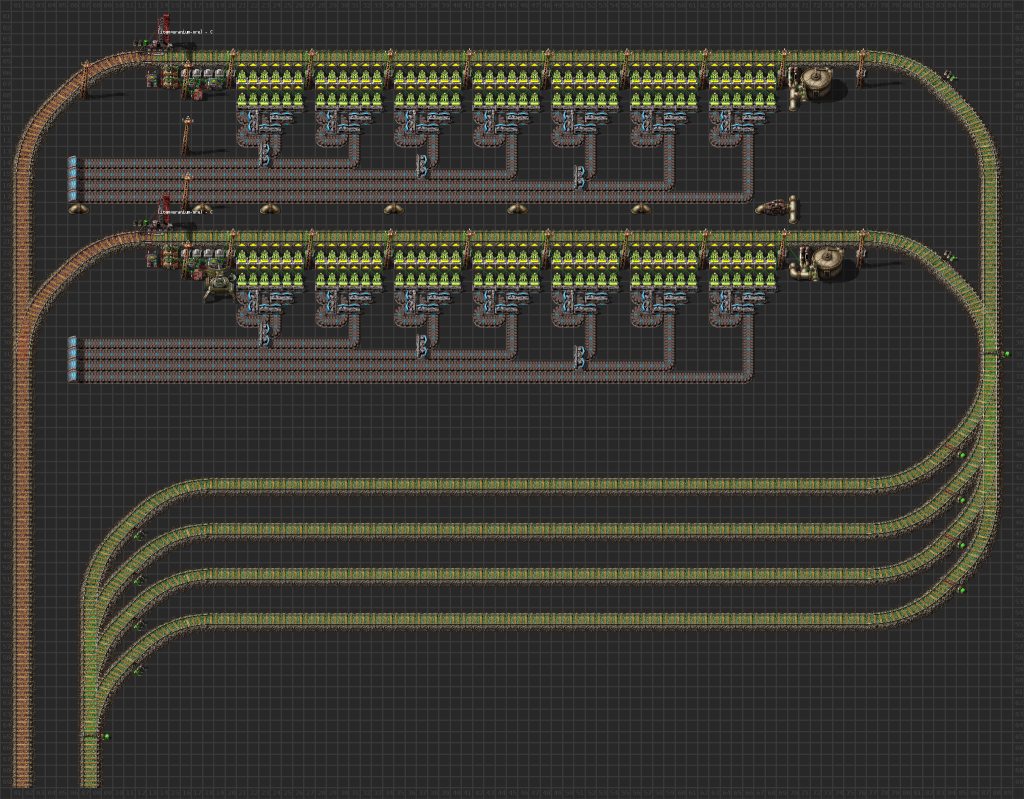1024x799 pixels.
Task: Click the topmost green signal on the left stacker curves
Action: pos(138,535)
